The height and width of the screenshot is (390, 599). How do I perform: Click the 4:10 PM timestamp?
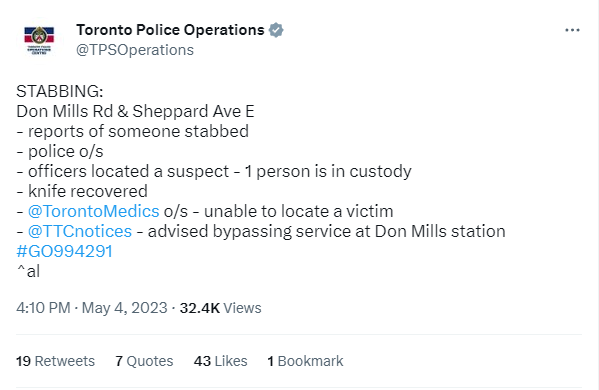click(43, 308)
